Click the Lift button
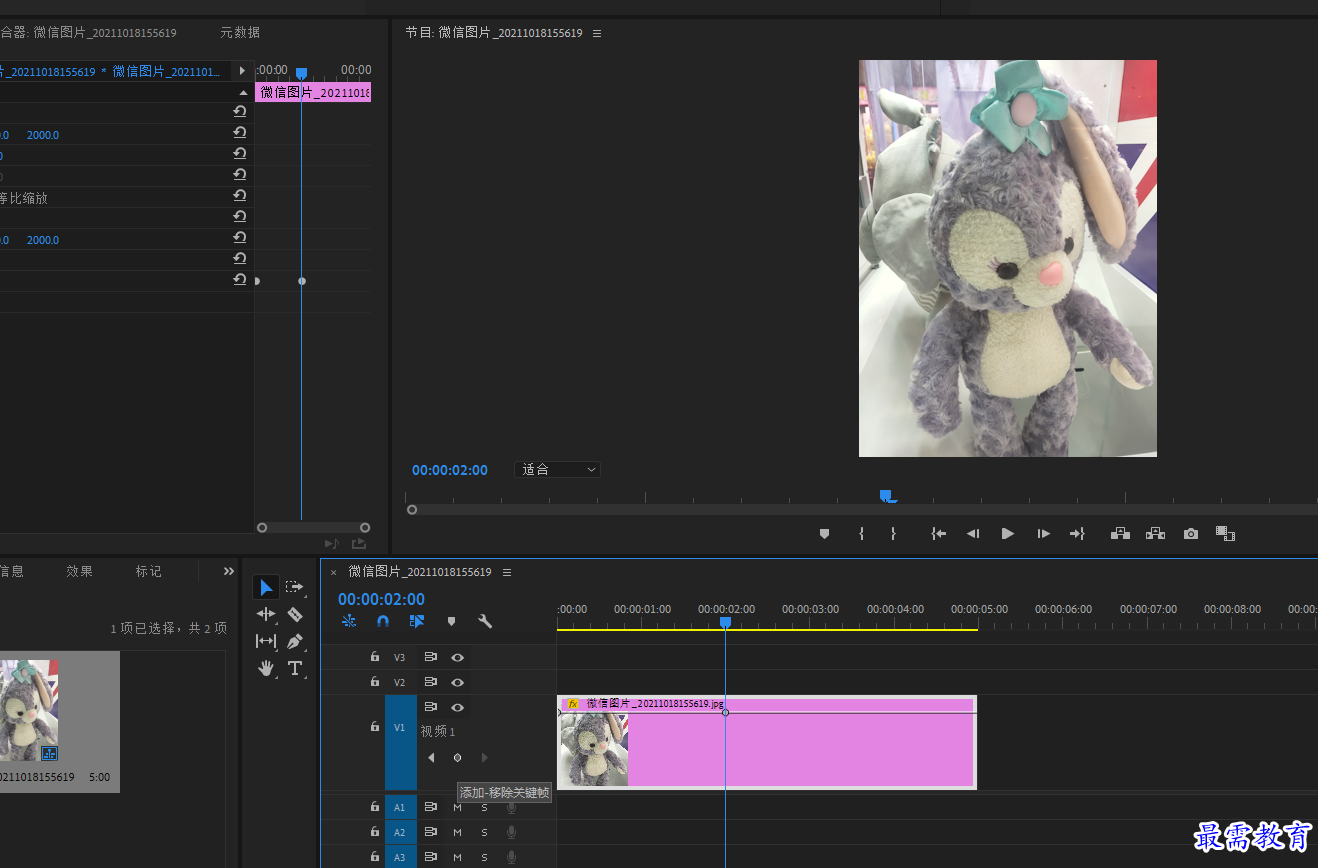This screenshot has height=868, width=1318. pos(1120,534)
